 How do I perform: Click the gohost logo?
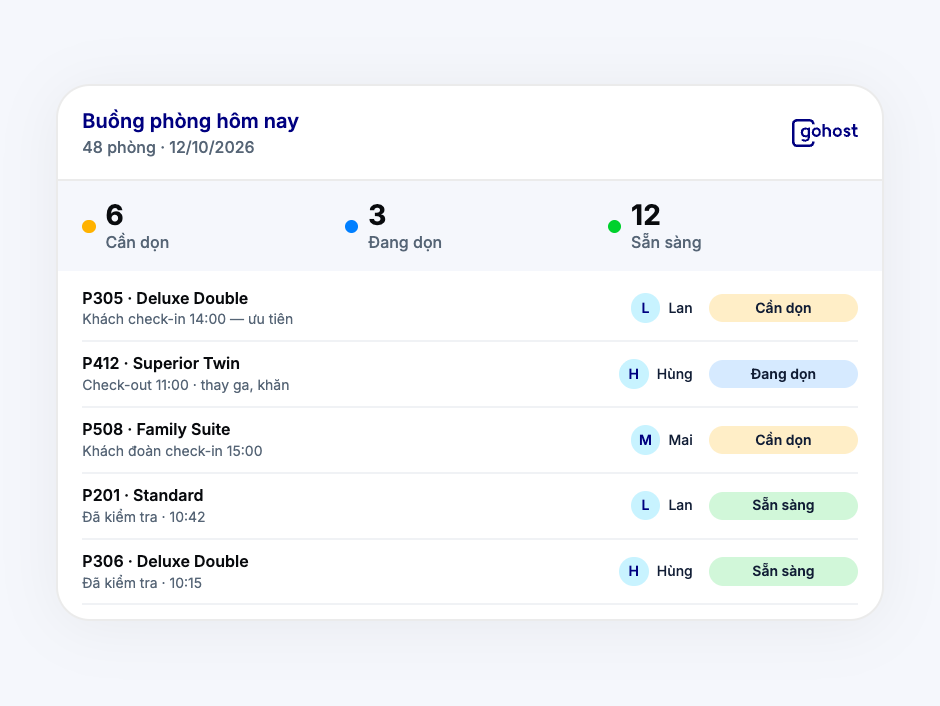point(824,132)
